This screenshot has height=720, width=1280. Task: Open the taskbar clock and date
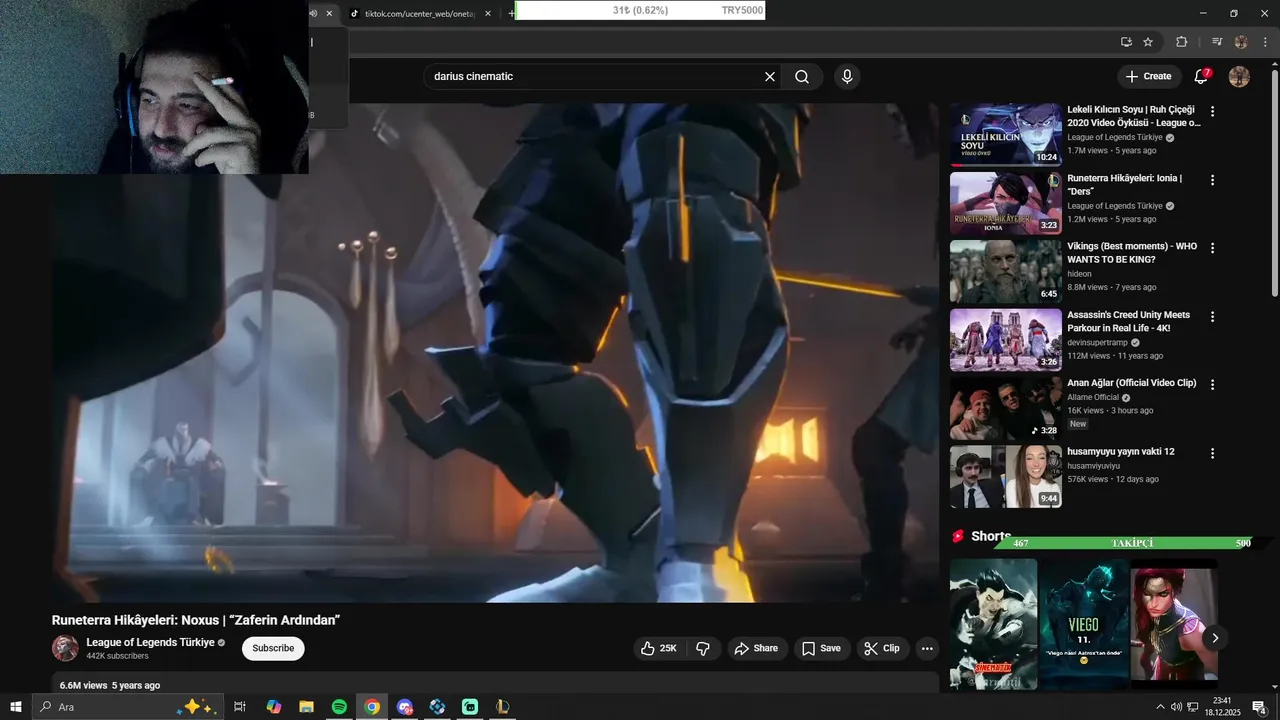1221,707
